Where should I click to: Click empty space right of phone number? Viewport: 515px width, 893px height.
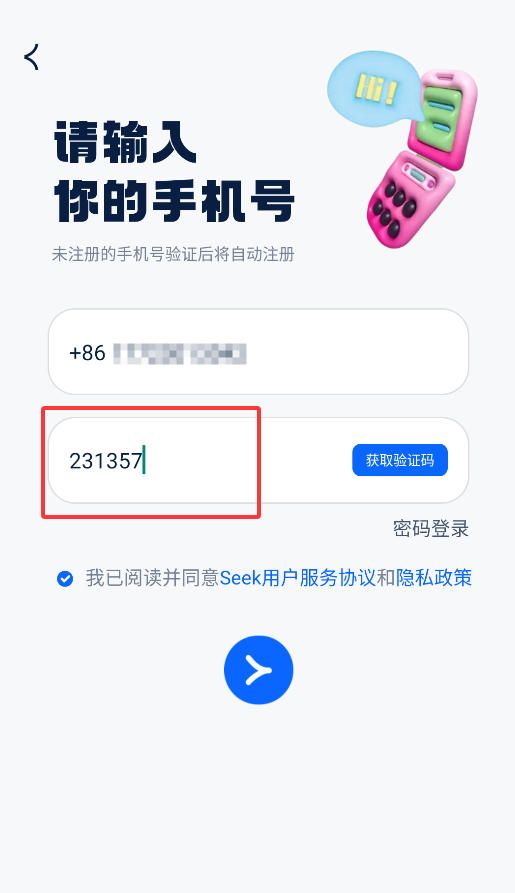tap(353, 353)
